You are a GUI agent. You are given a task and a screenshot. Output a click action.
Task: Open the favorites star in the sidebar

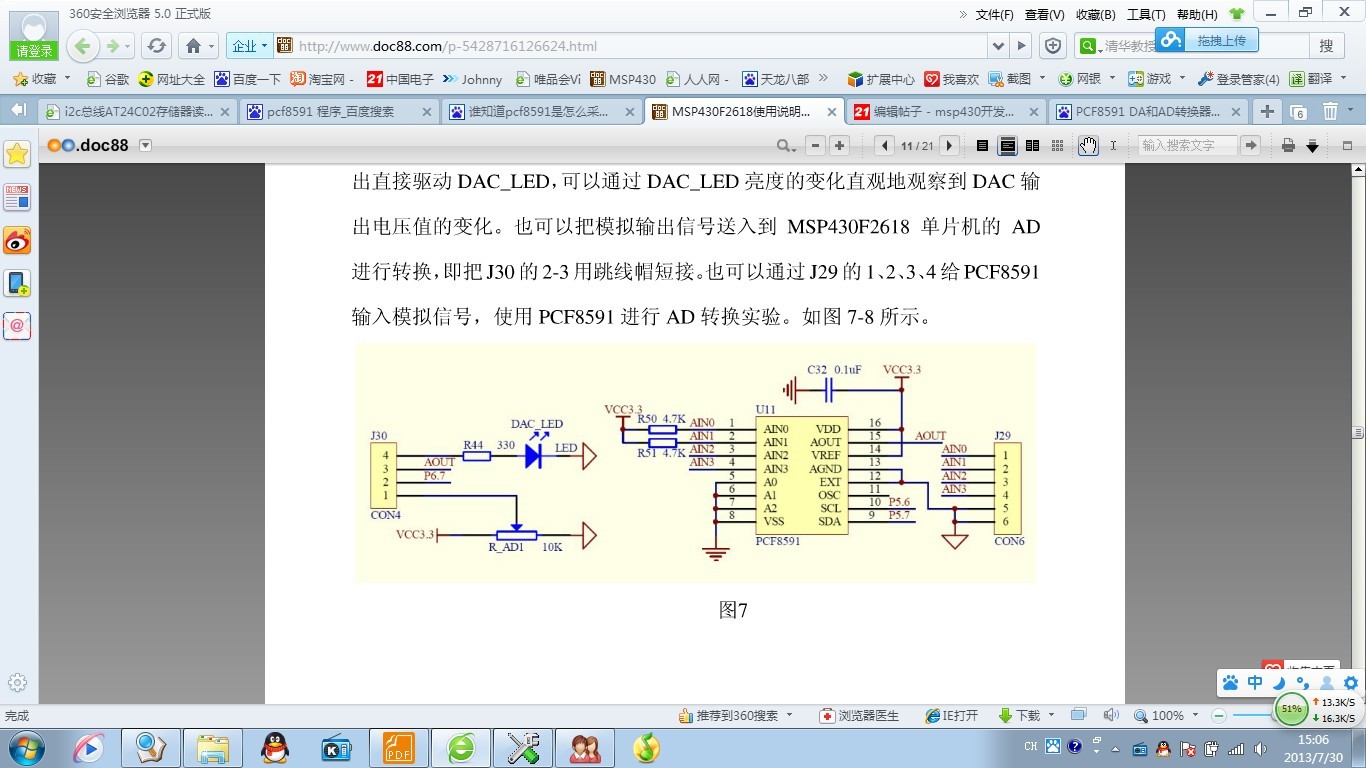(x=17, y=154)
